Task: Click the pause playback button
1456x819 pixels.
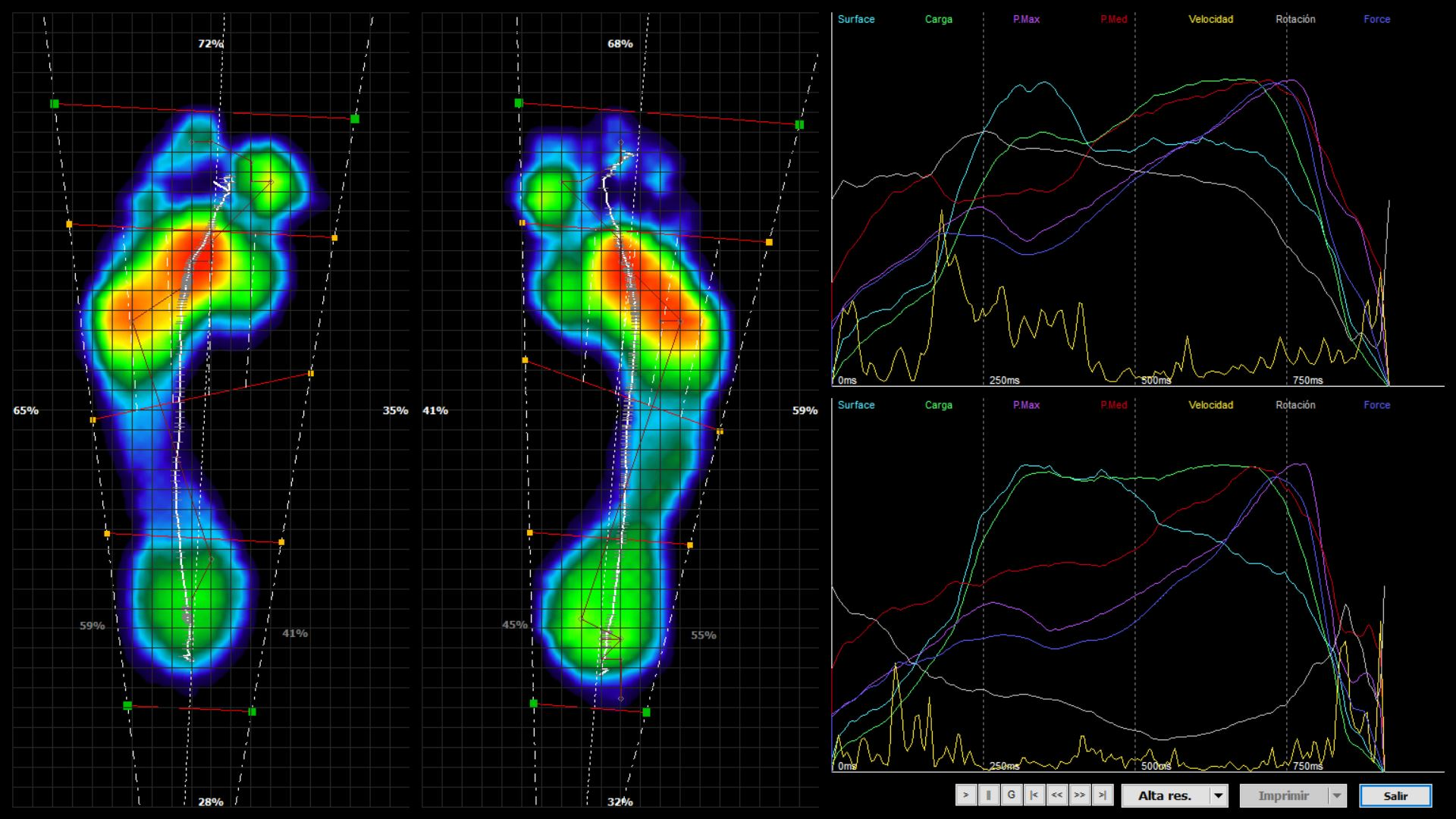Action: [988, 795]
